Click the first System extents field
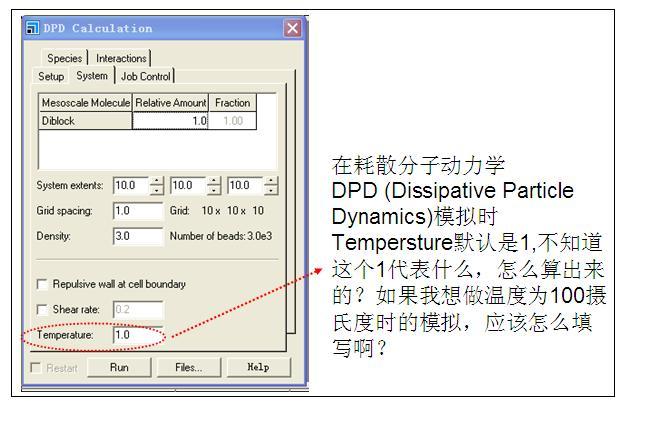Viewport: 654px width, 446px height. click(x=131, y=185)
